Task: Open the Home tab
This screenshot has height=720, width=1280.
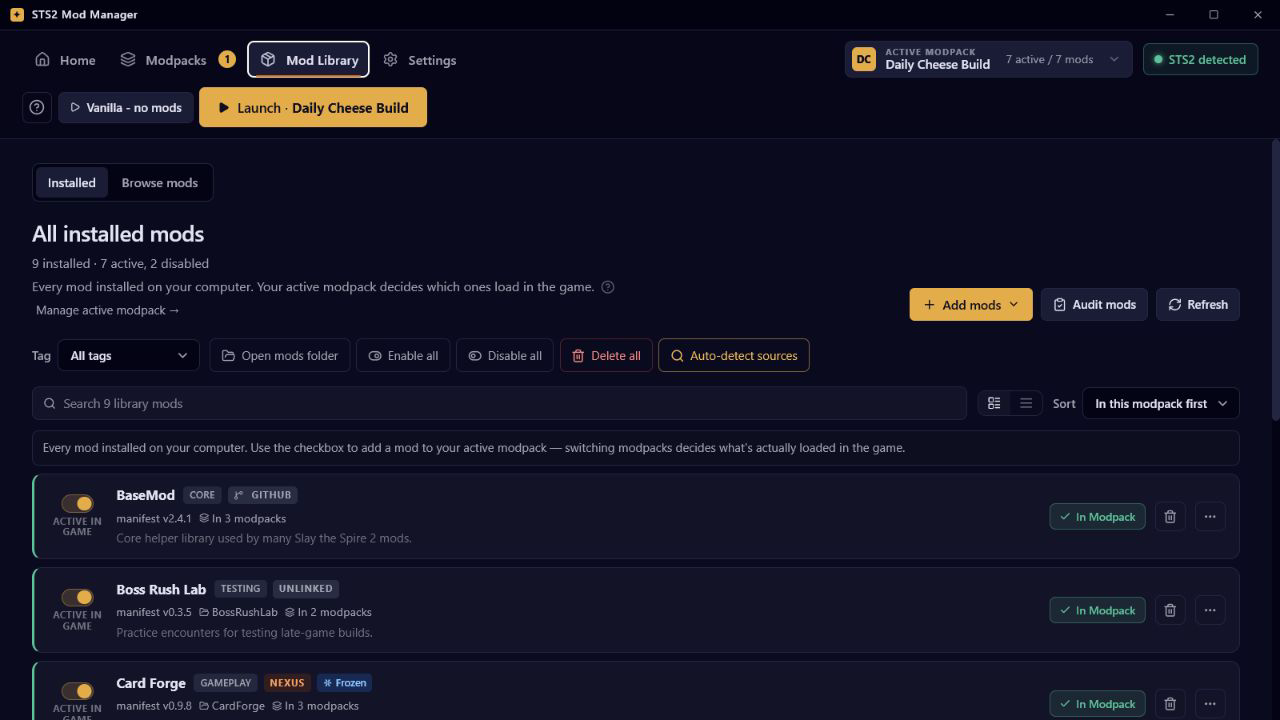Action: pos(65,60)
